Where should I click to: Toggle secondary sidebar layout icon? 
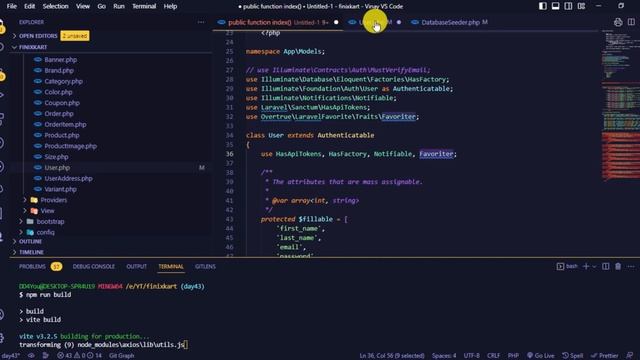pos(568,6)
